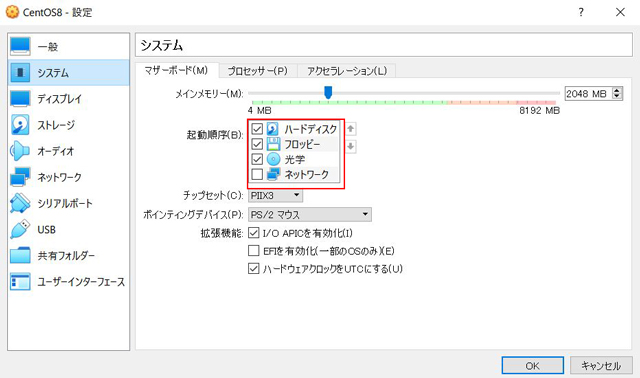Enable EFIを有効化 checkbox
Screen dimensions: 640x378
pyautogui.click(x=253, y=251)
